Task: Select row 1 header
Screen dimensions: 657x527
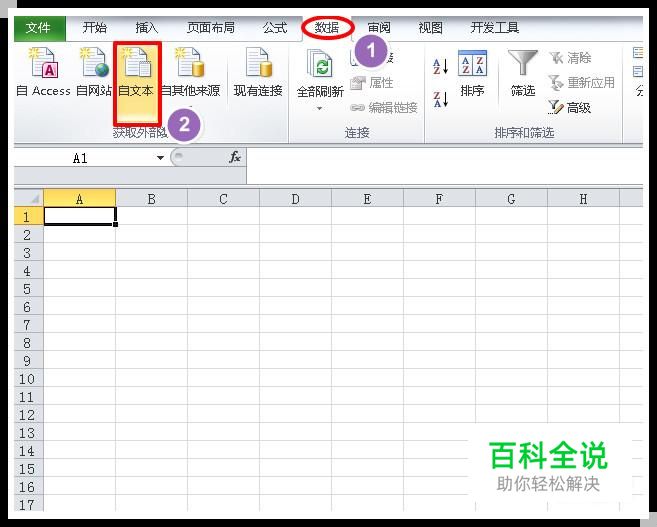Action: click(28, 216)
